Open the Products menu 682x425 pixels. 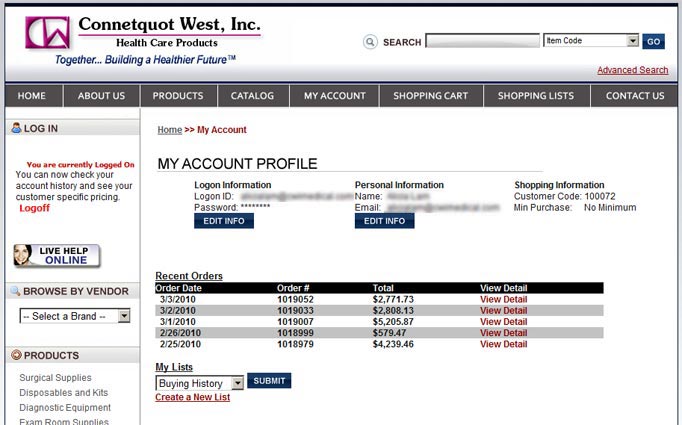click(x=178, y=96)
